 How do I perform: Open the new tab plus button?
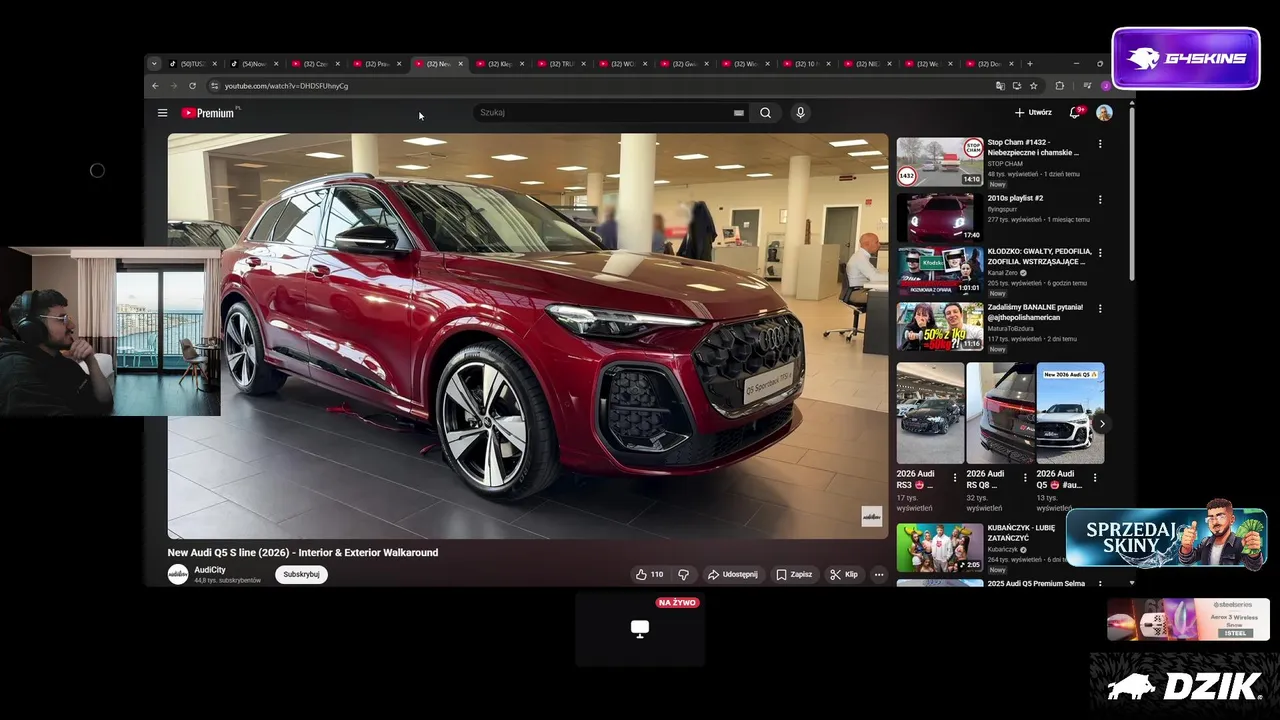1030,64
